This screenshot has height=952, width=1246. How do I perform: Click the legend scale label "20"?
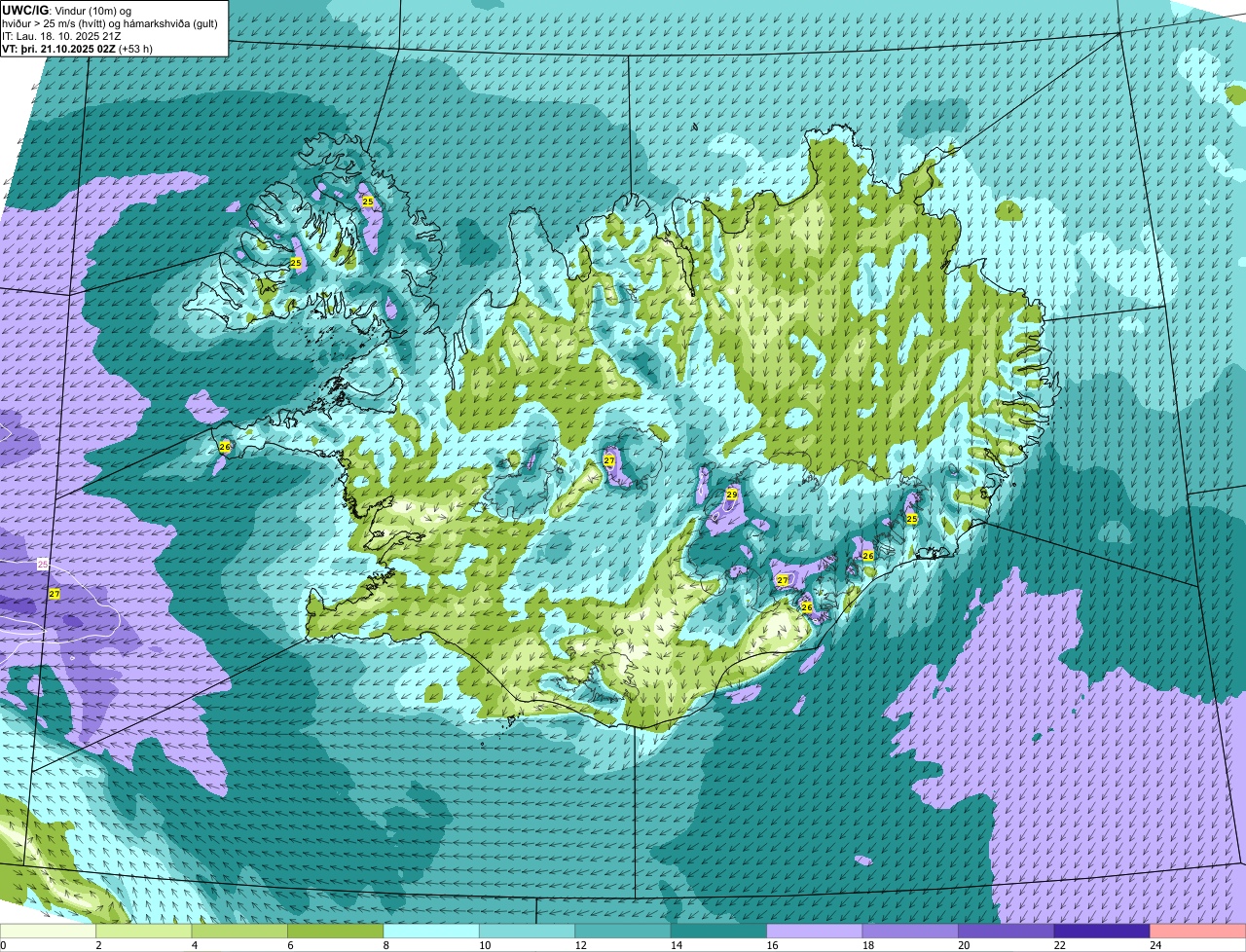point(962,944)
